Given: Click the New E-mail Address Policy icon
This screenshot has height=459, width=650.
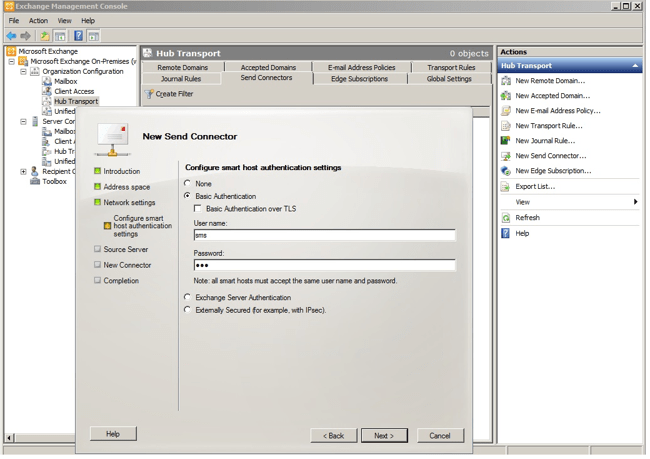Looking at the screenshot, I should pyautogui.click(x=506, y=111).
